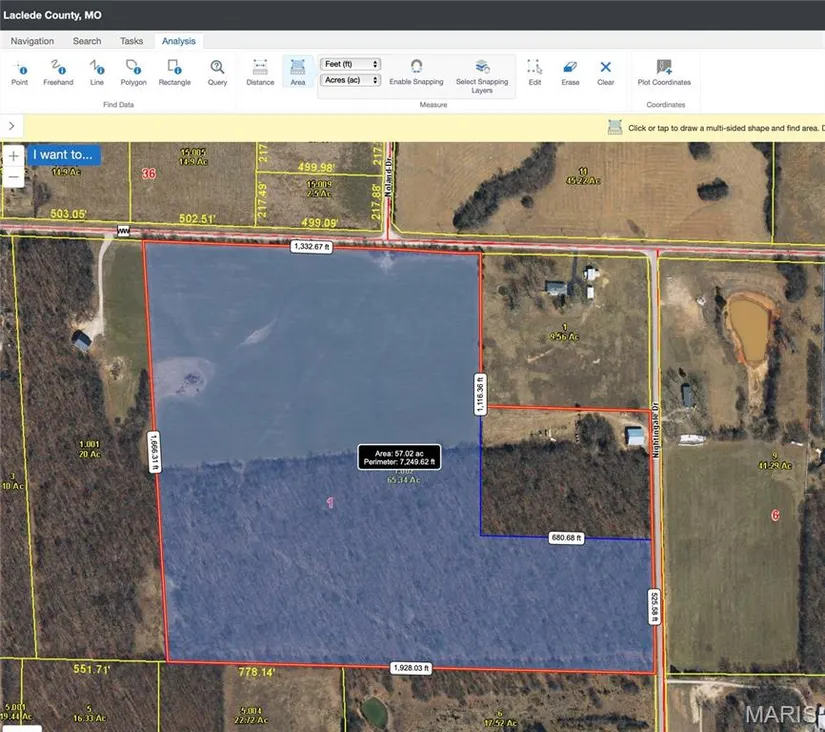The width and height of the screenshot is (825, 732).
Task: Select the Distance measure tool
Action: pyautogui.click(x=260, y=71)
